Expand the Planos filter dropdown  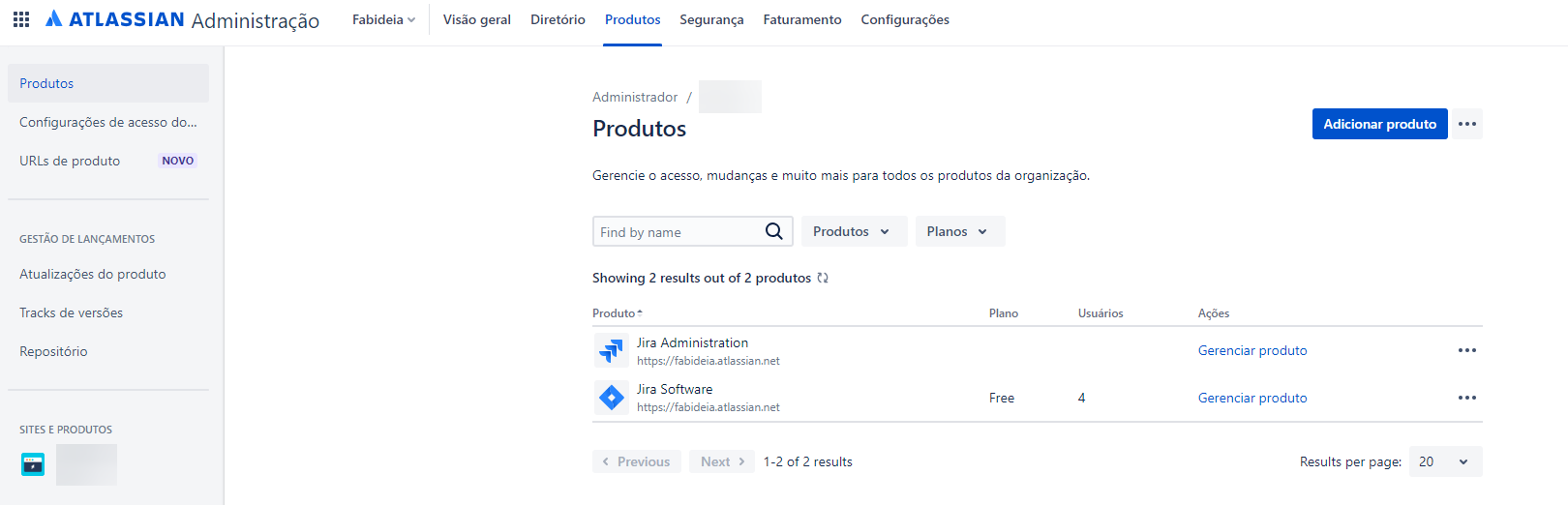coord(959,231)
